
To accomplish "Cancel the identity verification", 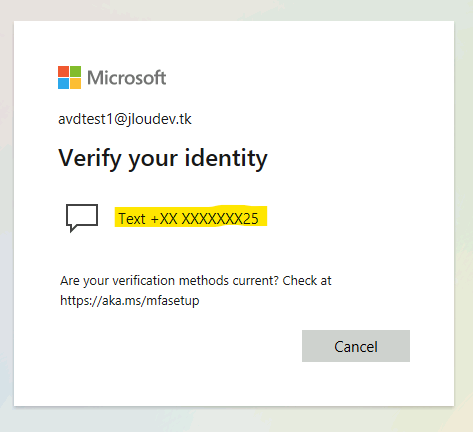I will pos(356,346).
